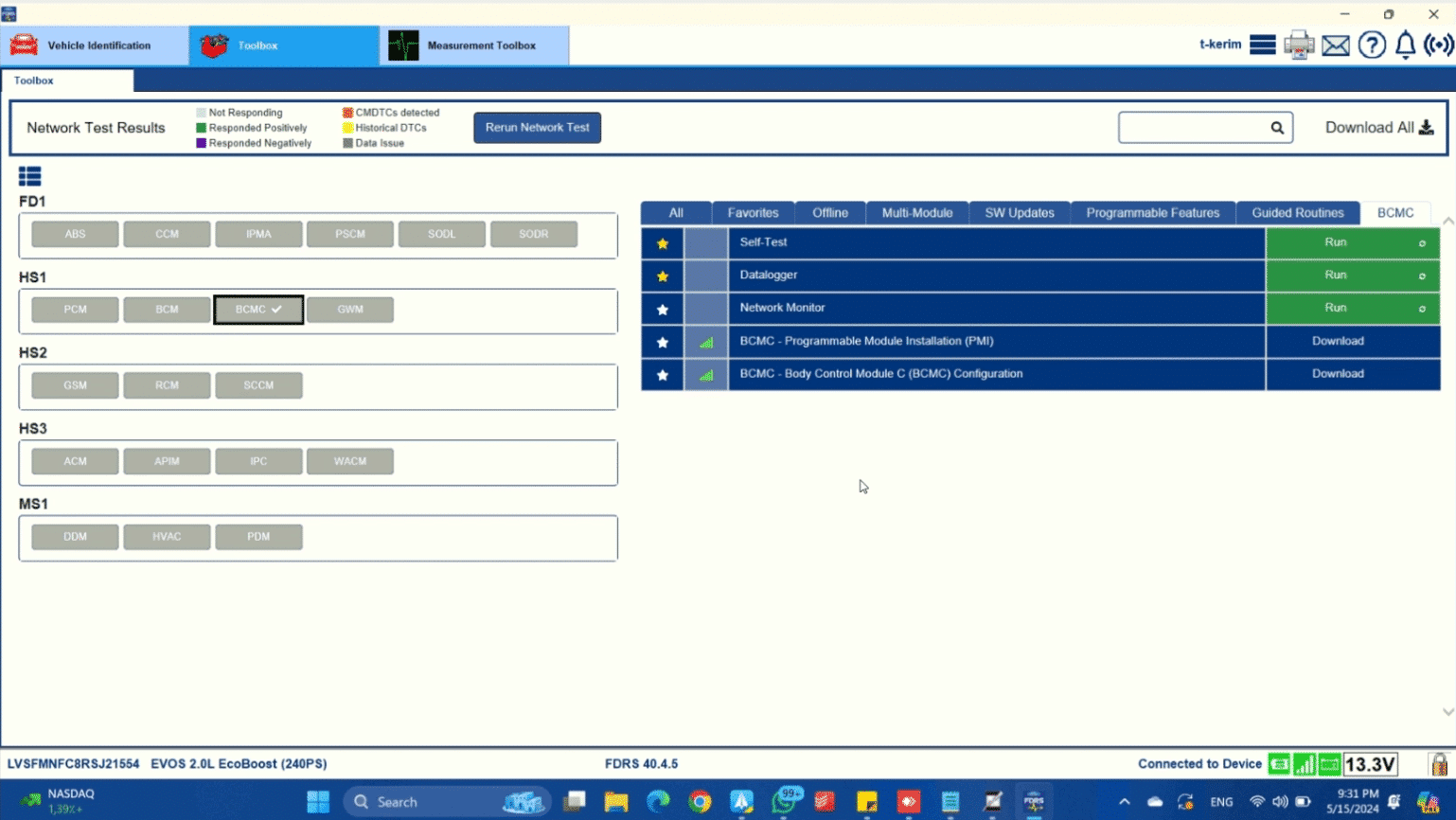1456x820 pixels.
Task: Click signal icon on BCMC PMI row
Action: (x=706, y=342)
